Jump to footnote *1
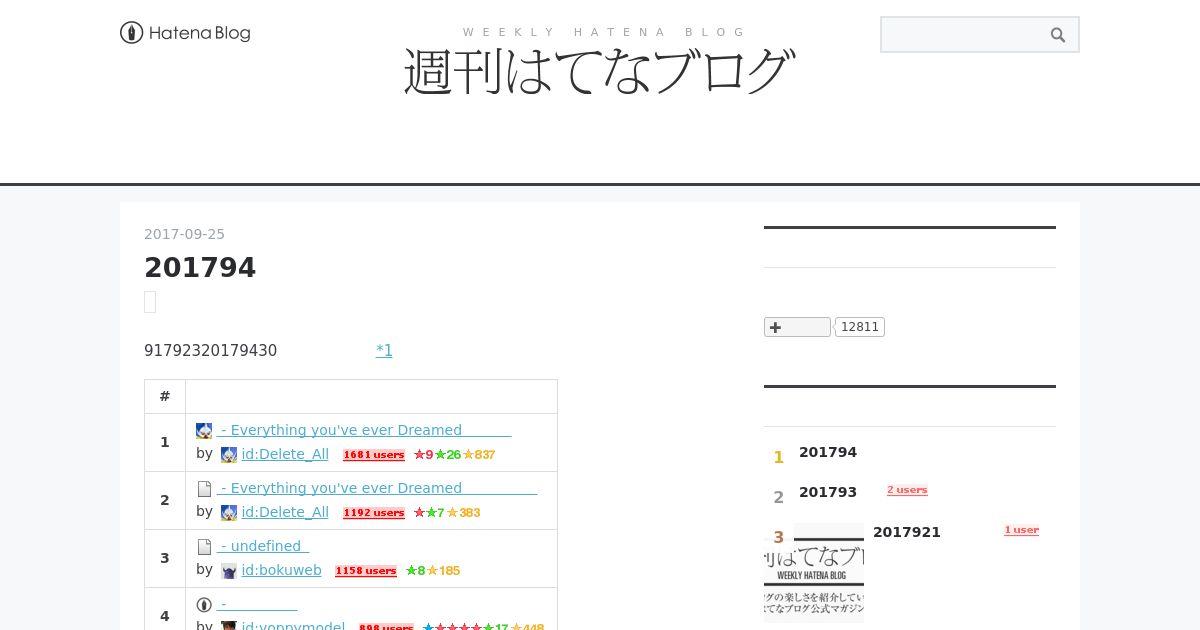This screenshot has width=1200, height=630. point(384,350)
